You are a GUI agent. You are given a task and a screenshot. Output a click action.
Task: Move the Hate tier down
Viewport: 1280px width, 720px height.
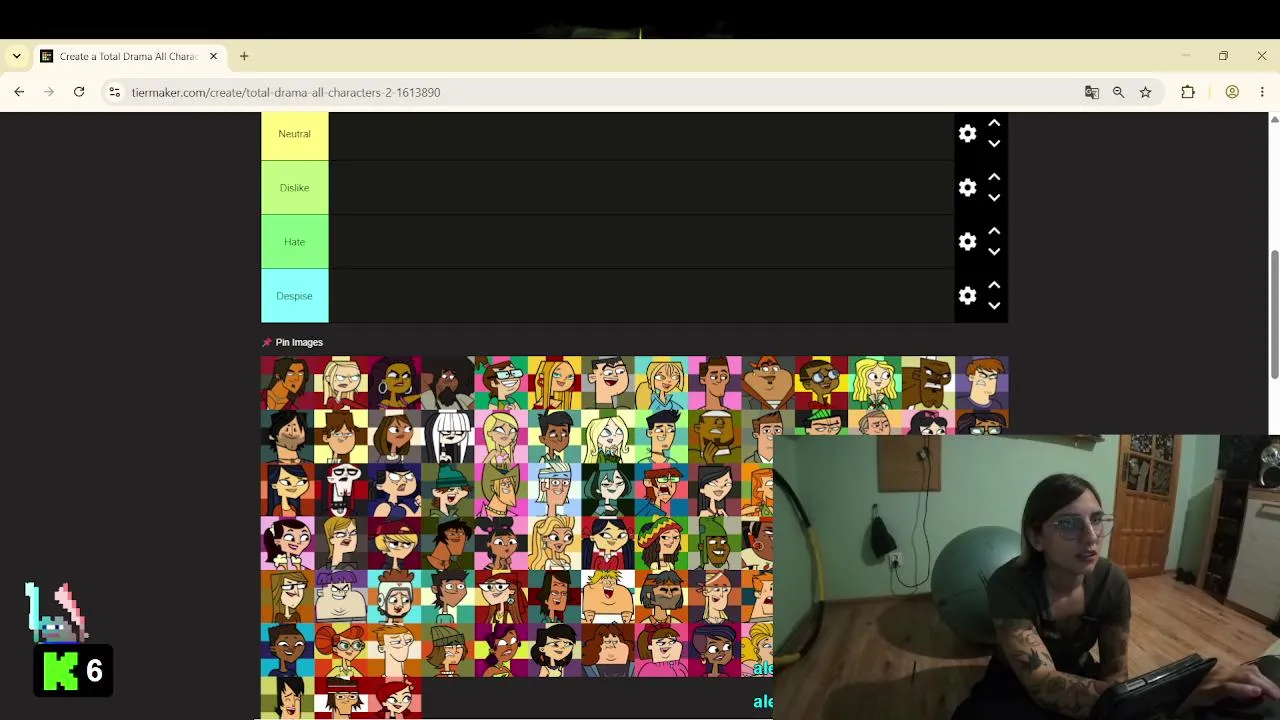(994, 252)
